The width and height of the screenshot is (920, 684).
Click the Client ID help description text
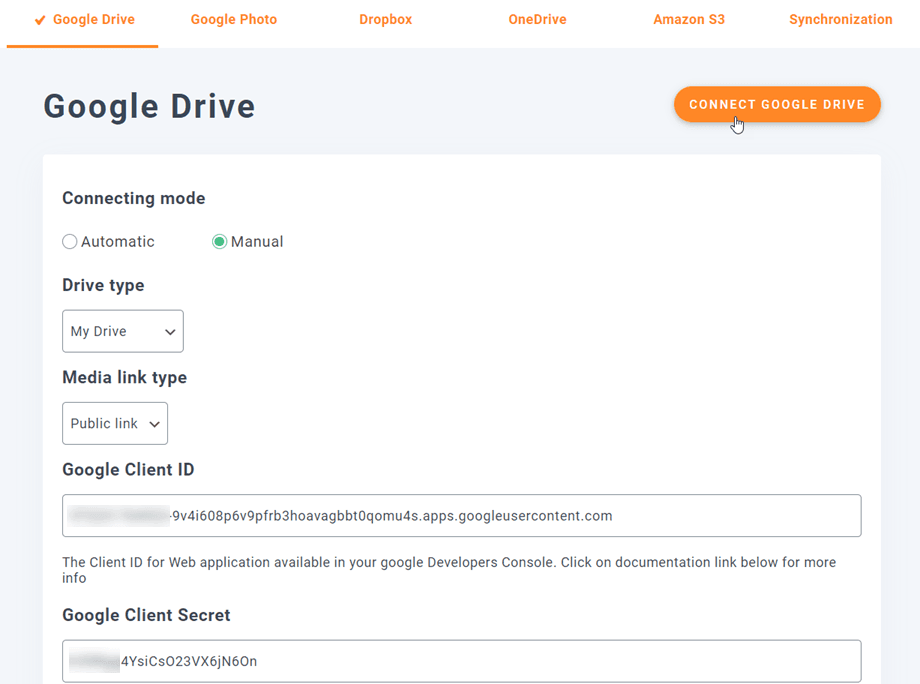click(x=448, y=570)
